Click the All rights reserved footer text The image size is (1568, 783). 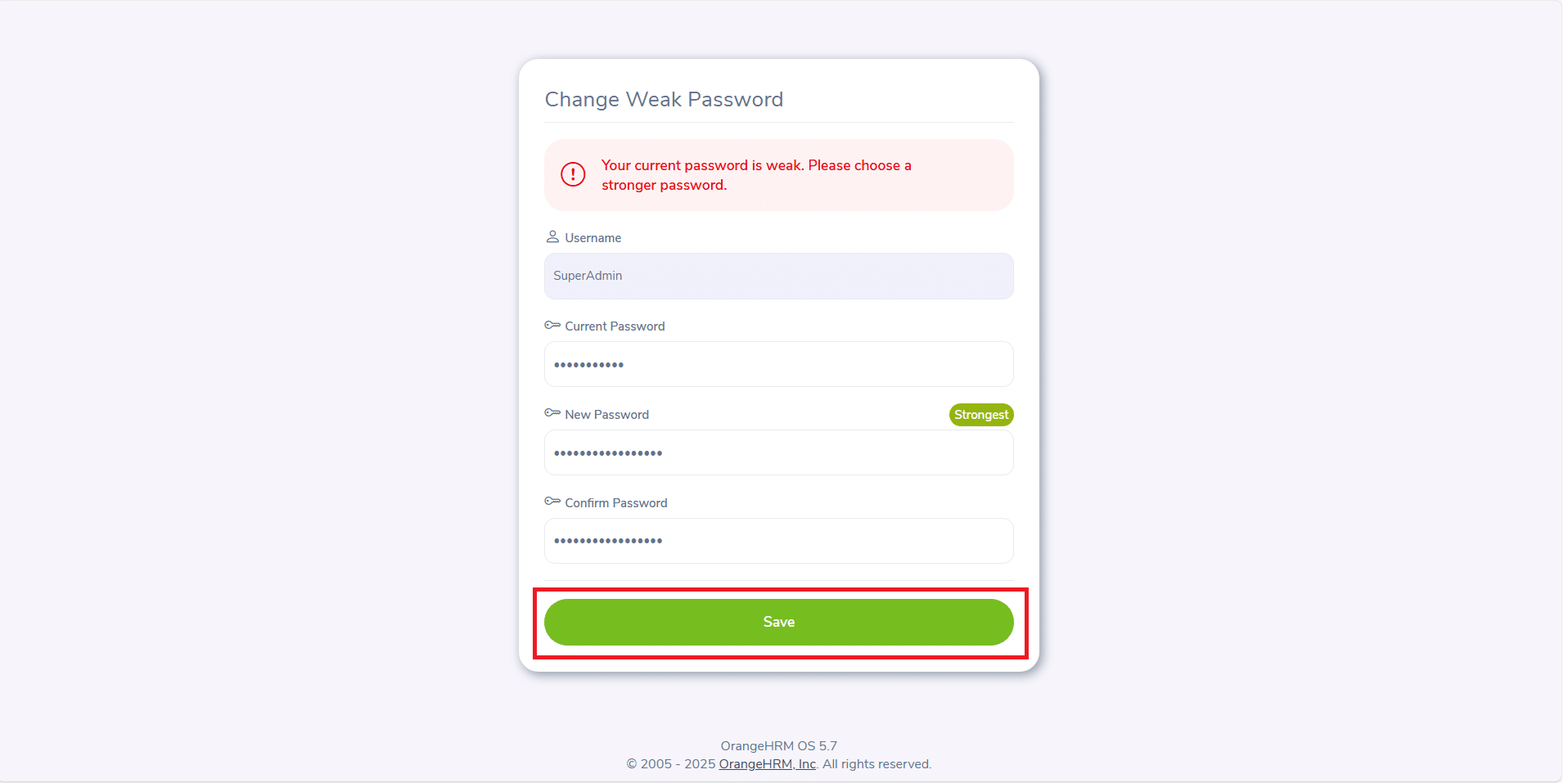[x=877, y=764]
